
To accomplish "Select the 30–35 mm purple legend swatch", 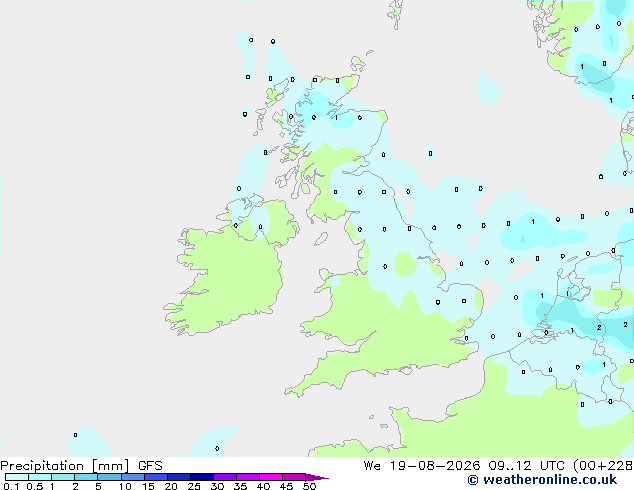I will coord(225,477).
